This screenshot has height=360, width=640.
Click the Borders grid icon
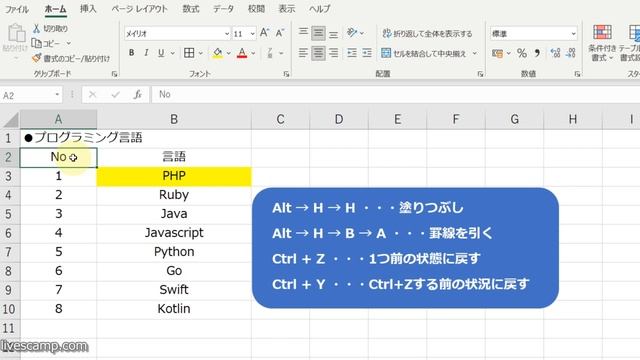[x=189, y=53]
